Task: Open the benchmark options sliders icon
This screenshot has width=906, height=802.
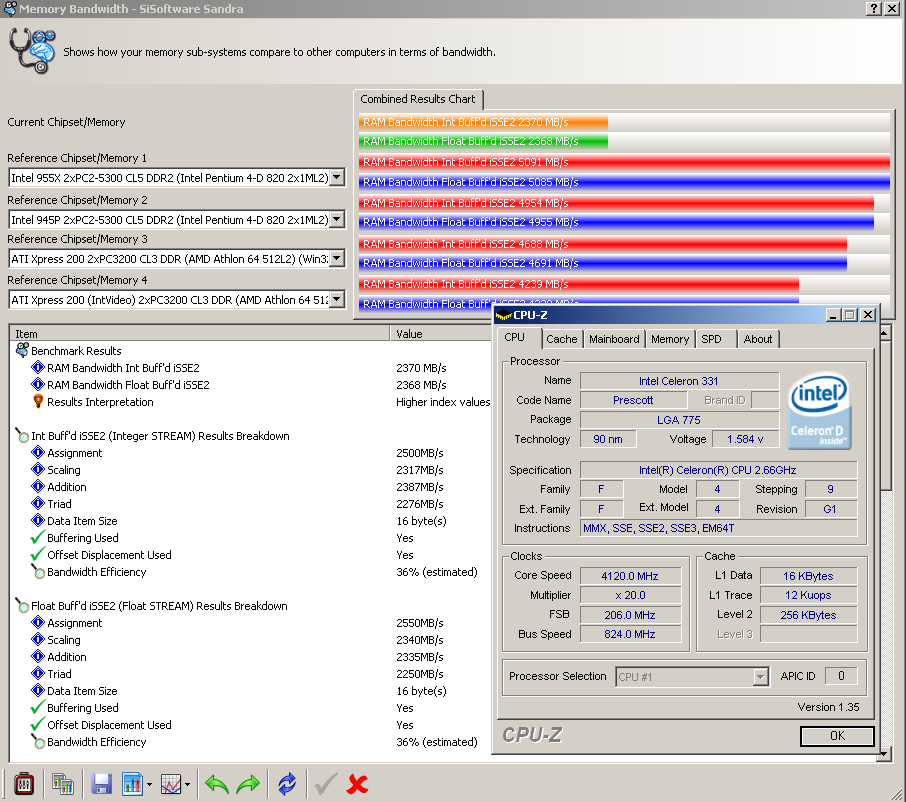Action: click(24, 784)
